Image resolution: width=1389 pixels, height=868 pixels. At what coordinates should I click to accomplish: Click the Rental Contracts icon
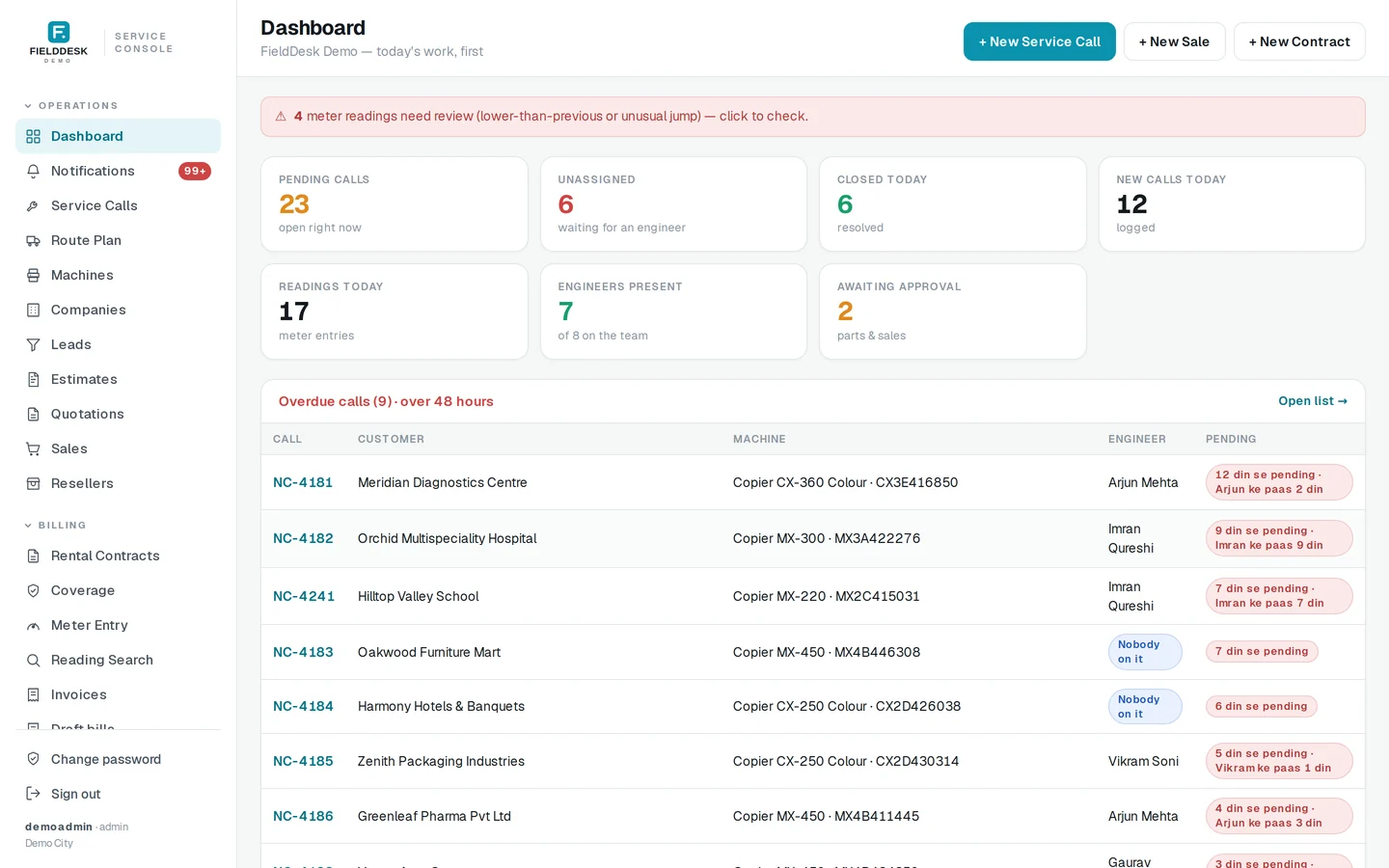(33, 556)
